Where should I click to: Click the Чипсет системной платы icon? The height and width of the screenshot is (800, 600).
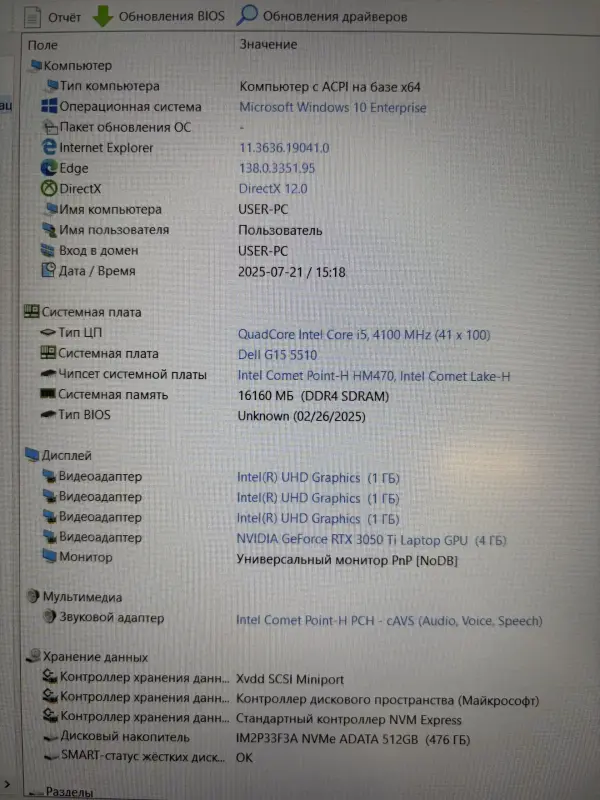[48, 374]
